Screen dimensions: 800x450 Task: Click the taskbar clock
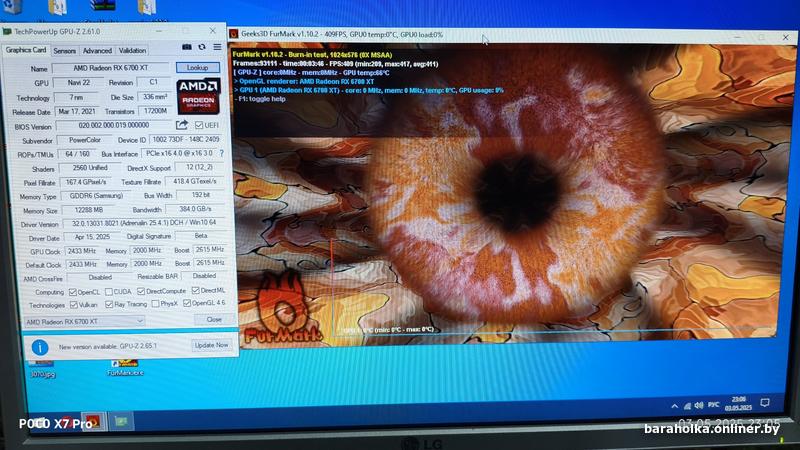[x=738, y=404]
